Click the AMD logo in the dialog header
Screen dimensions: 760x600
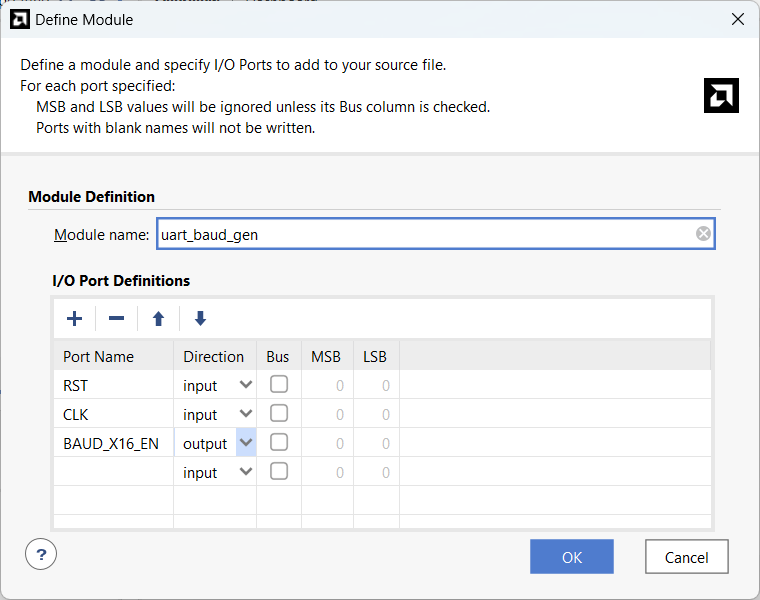(x=721, y=95)
